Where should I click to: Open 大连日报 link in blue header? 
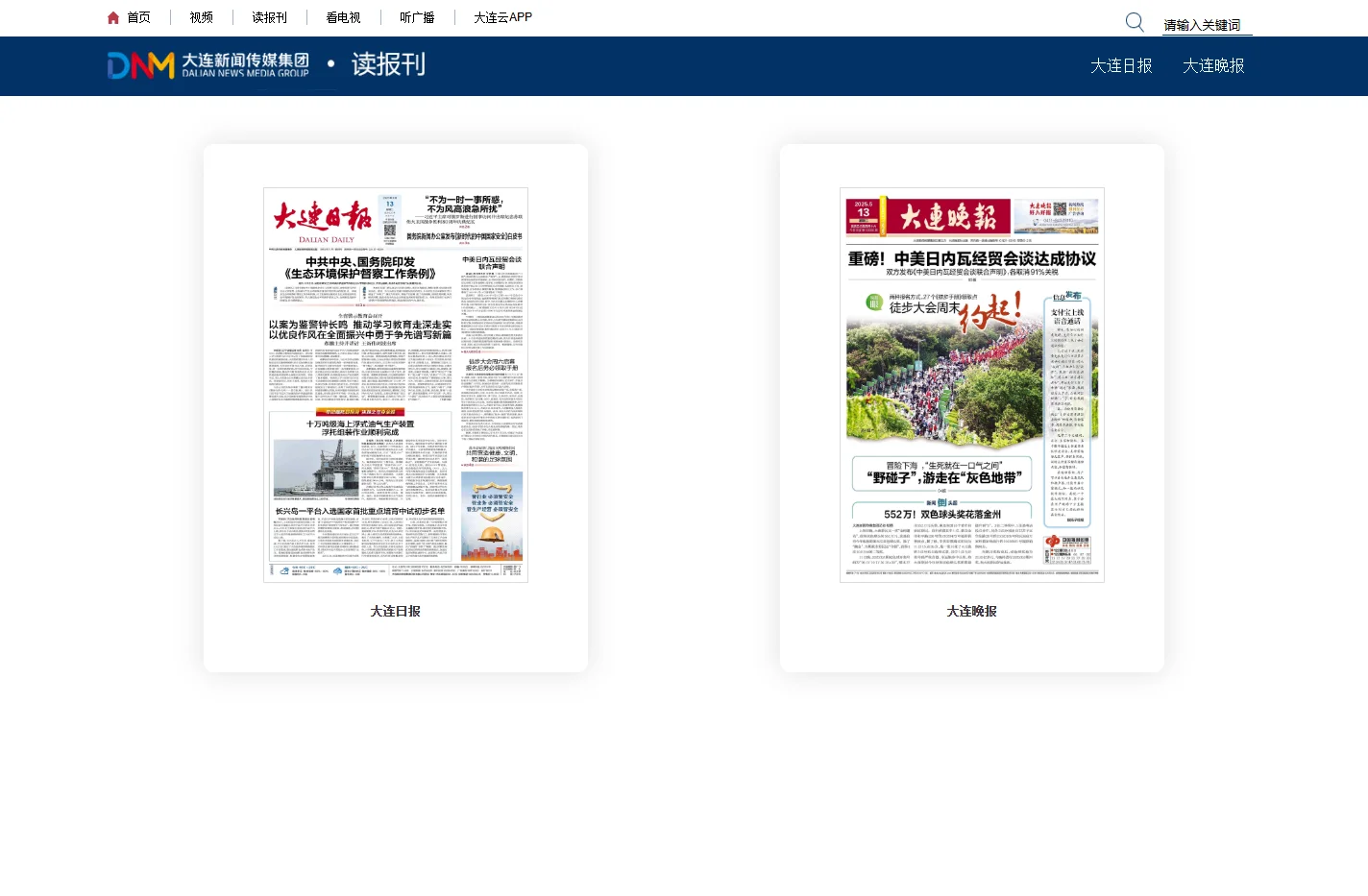(1121, 65)
